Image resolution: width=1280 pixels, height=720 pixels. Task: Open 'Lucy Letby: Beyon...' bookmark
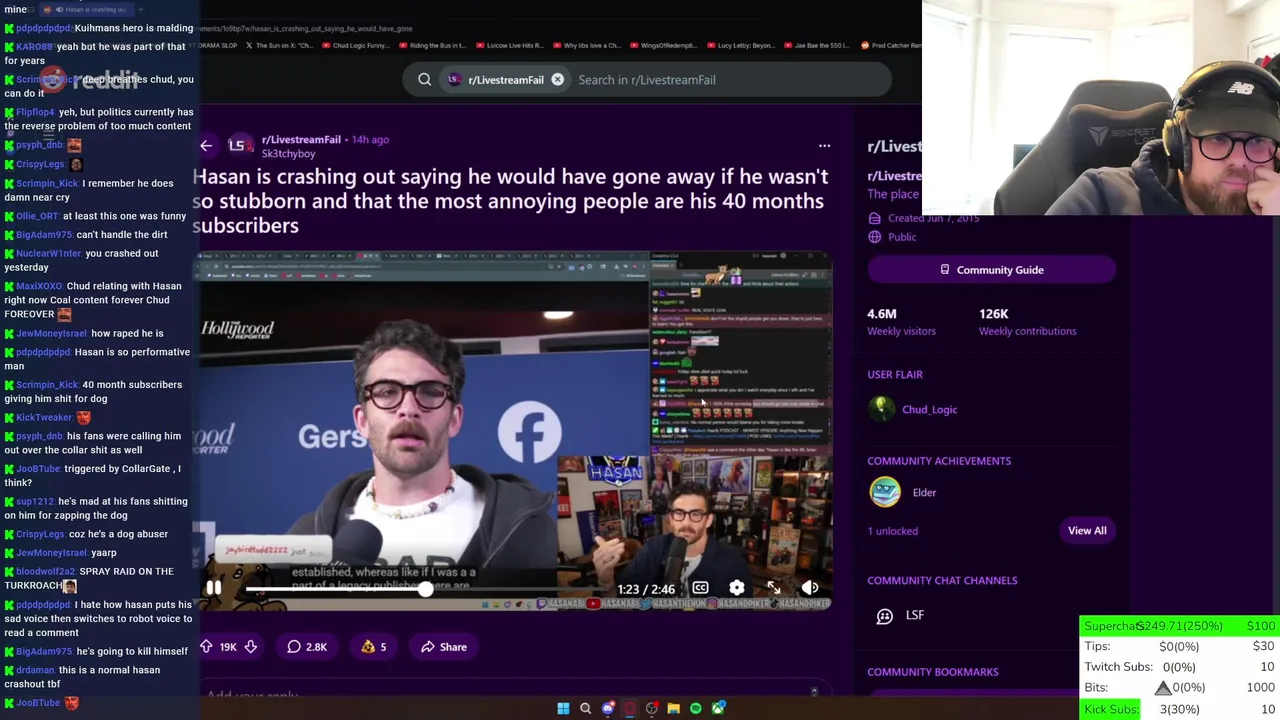[x=741, y=45]
